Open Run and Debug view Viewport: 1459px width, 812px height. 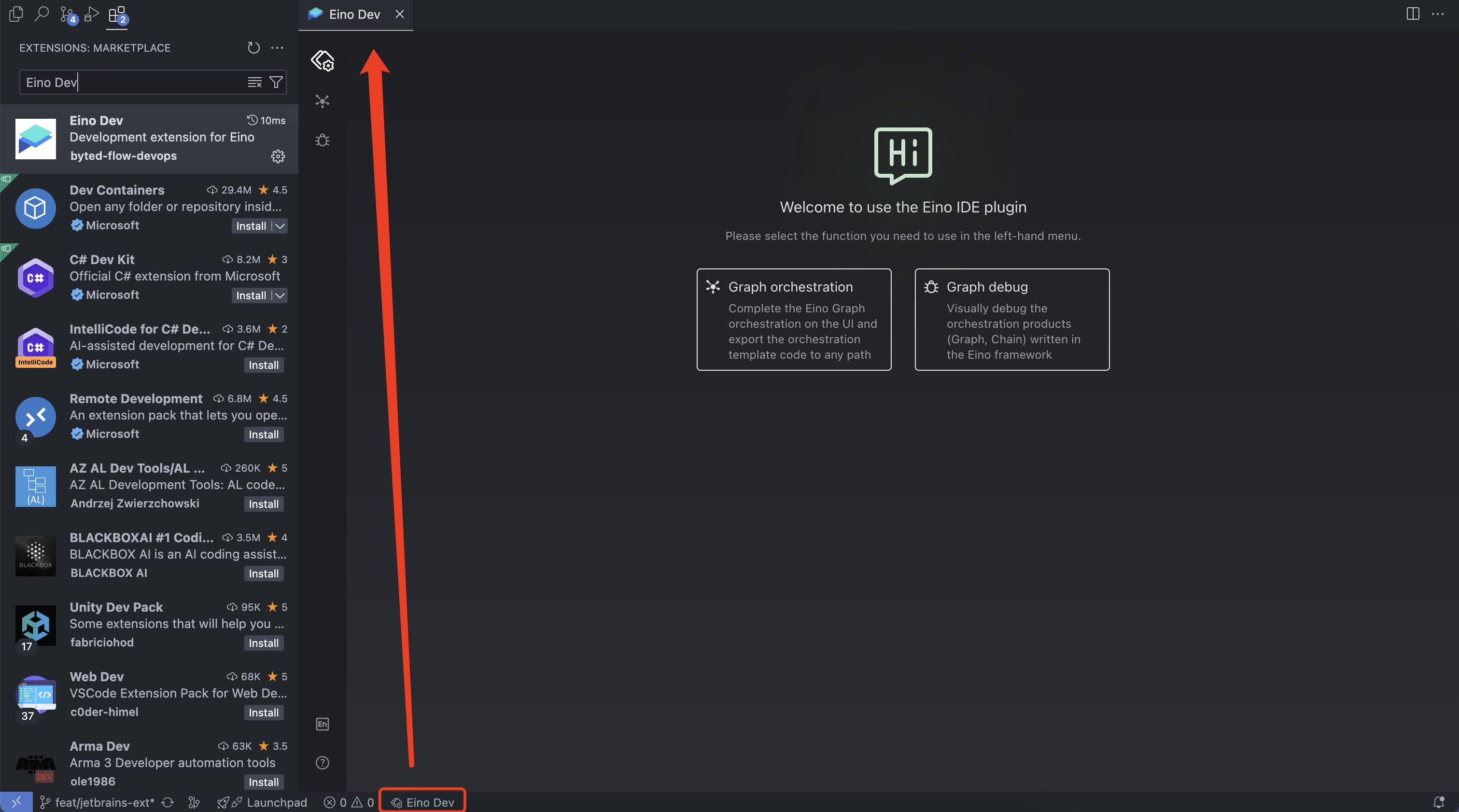pyautogui.click(x=92, y=14)
